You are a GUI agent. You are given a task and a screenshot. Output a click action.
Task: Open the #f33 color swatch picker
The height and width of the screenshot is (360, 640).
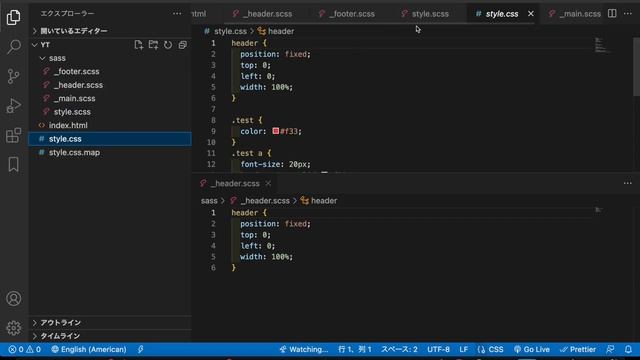[276, 131]
